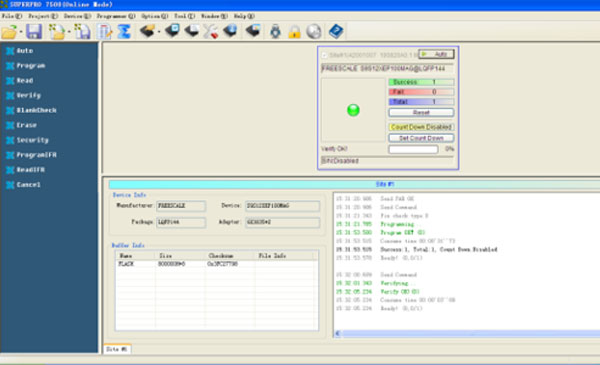Toggle the Site #1 checkbox
Screen dimensions: 600x365
pyautogui.click(x=324, y=55)
